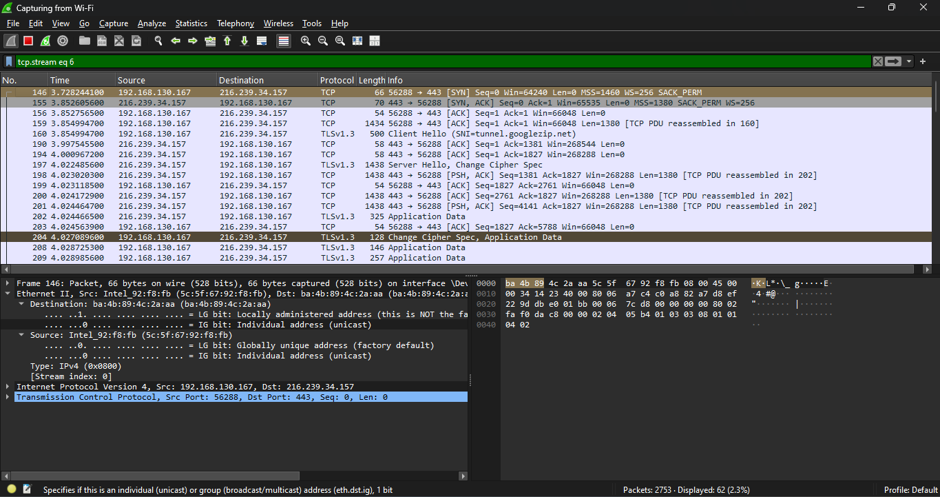940x497 pixels.
Task: Click the go to specified packet icon
Action: pyautogui.click(x=210, y=41)
